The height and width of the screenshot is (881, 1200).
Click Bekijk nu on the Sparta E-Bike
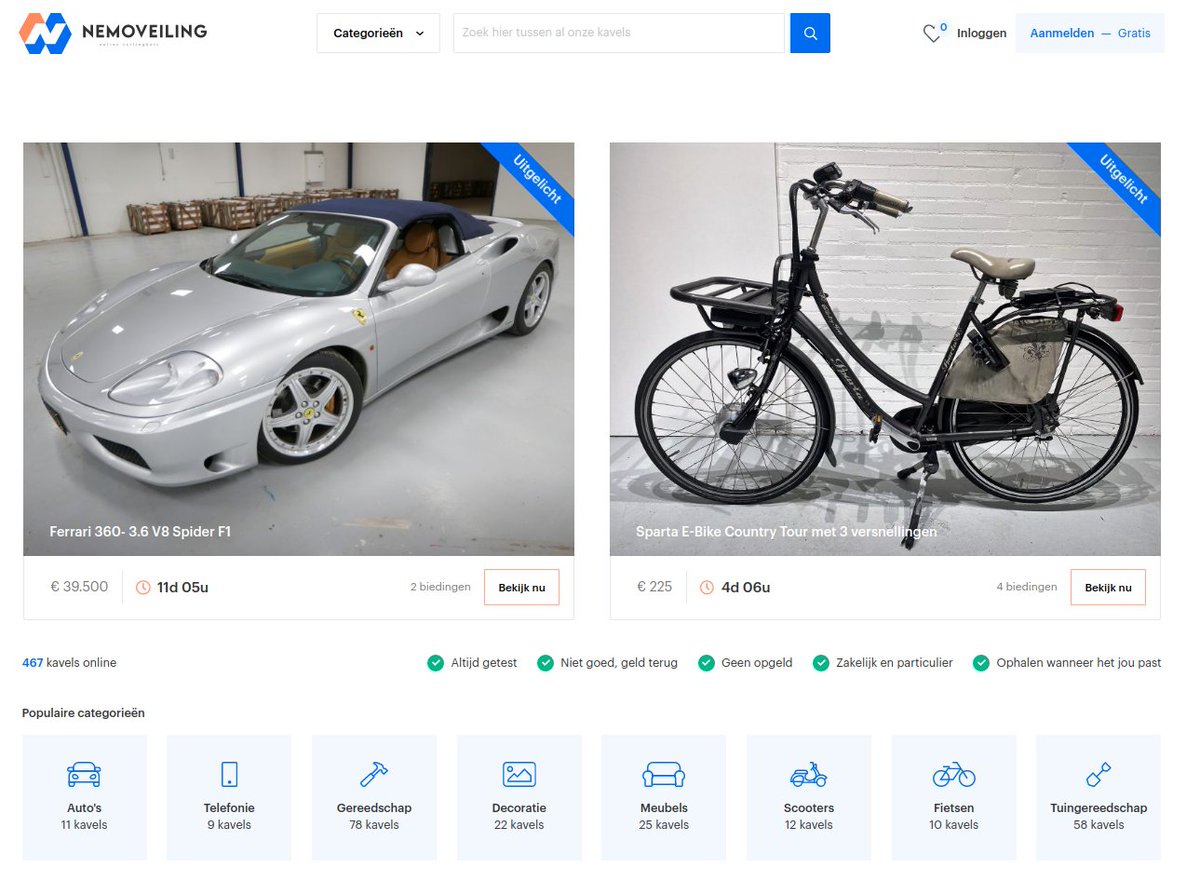(1108, 587)
